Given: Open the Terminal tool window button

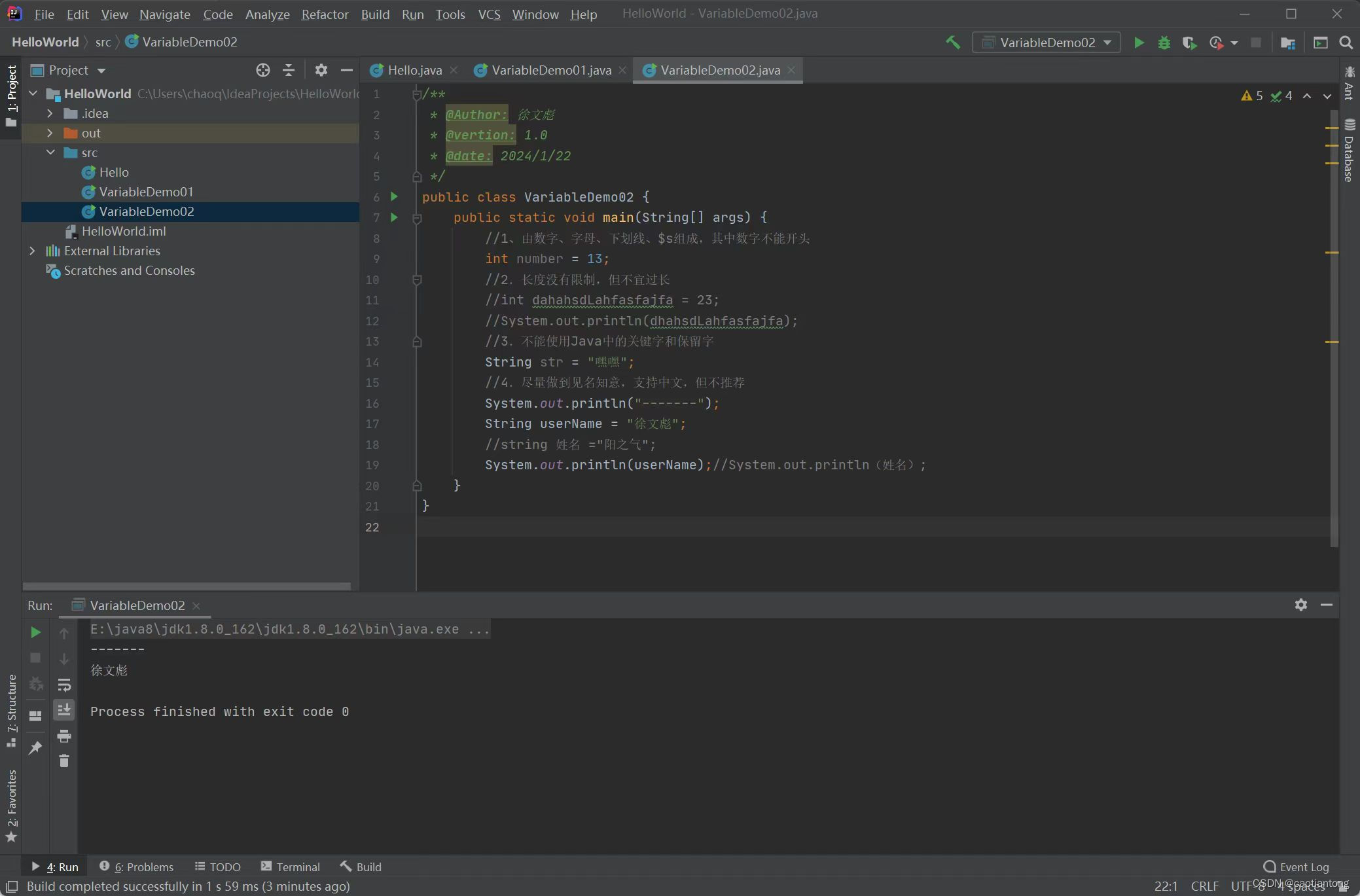Looking at the screenshot, I should point(291,867).
